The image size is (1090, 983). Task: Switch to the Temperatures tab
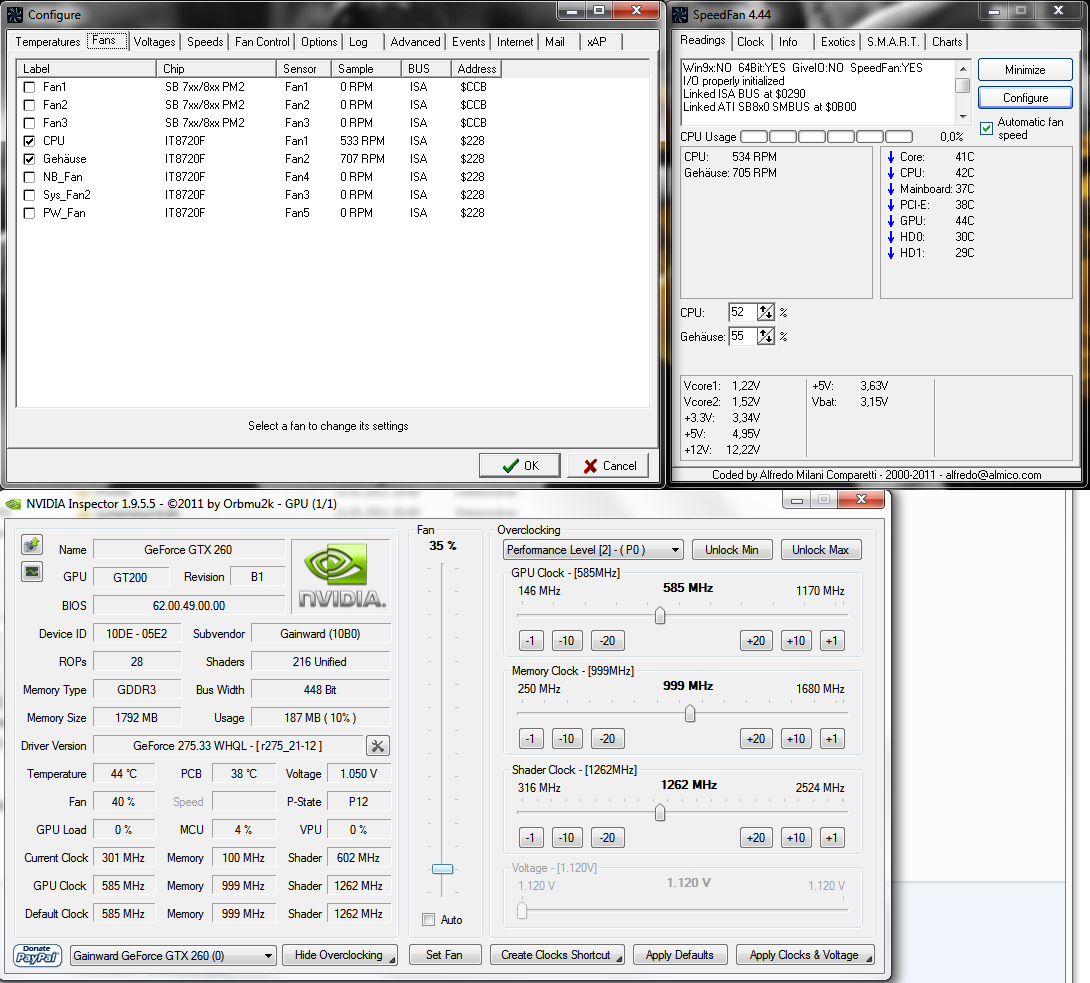pos(48,42)
